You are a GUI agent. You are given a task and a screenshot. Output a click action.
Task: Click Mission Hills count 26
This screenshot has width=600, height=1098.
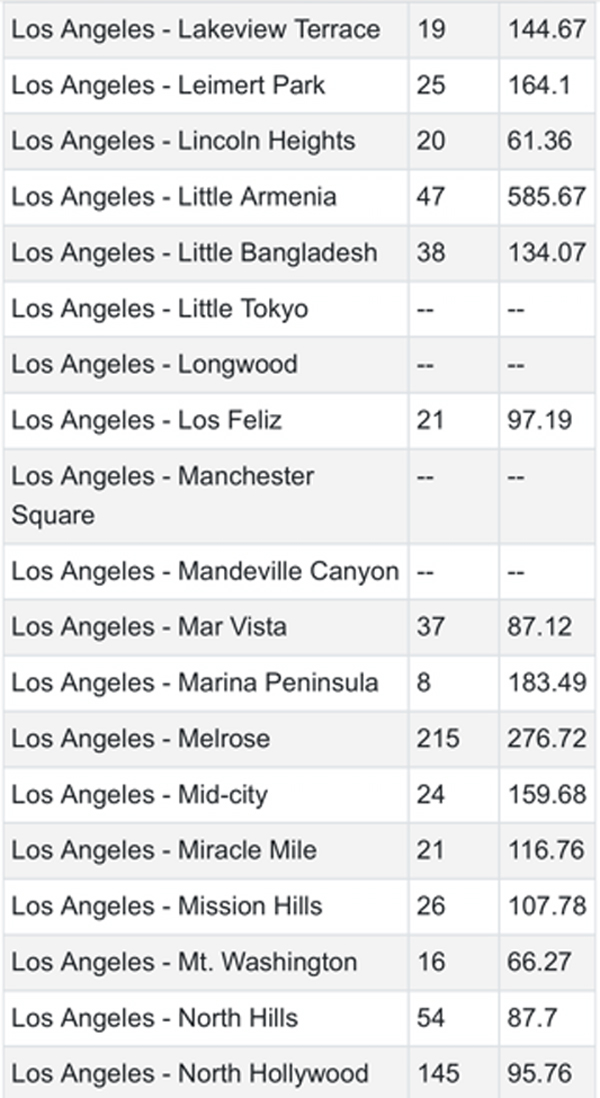coord(430,906)
